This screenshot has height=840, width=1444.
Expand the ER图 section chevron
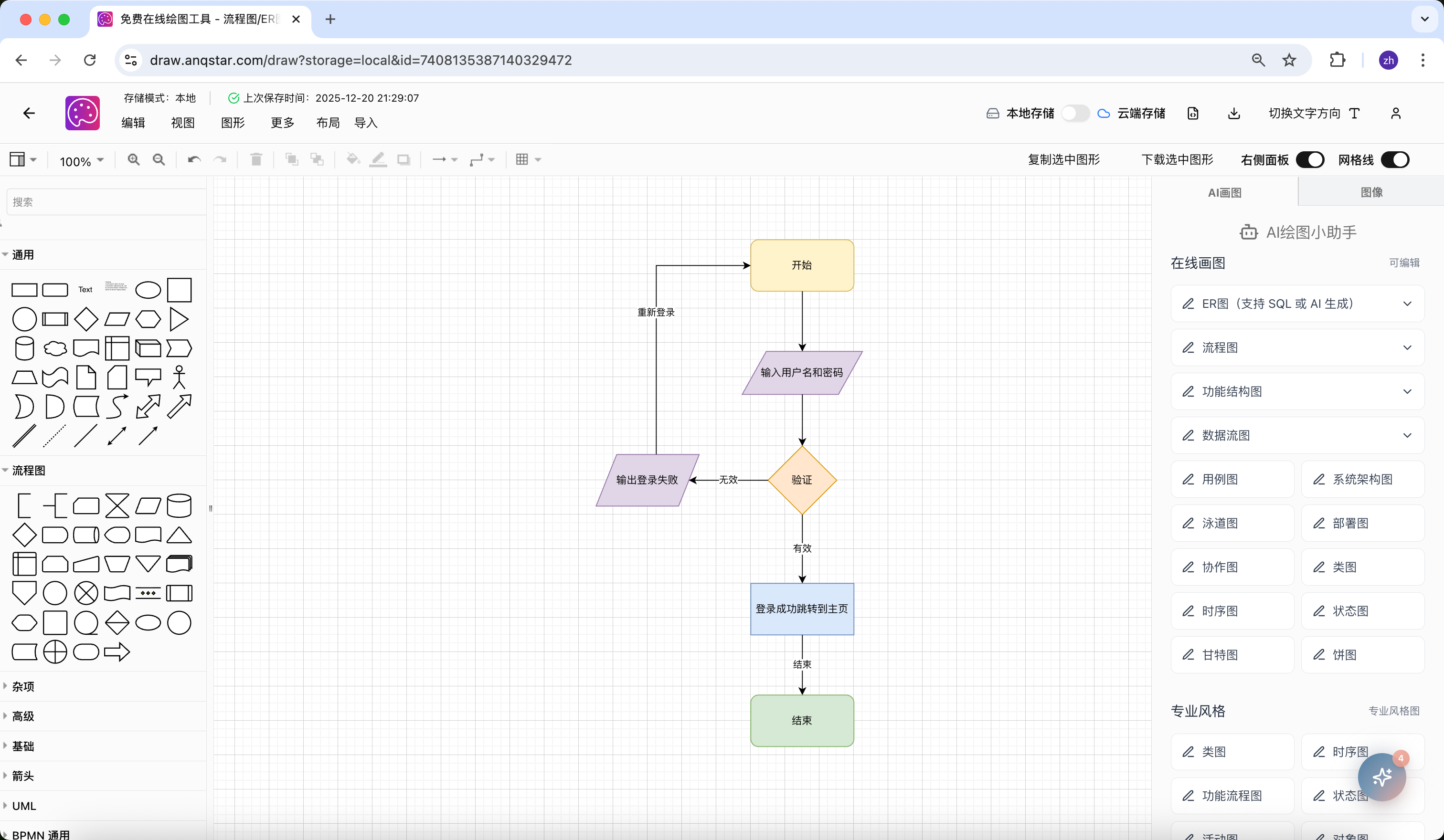click(x=1407, y=304)
